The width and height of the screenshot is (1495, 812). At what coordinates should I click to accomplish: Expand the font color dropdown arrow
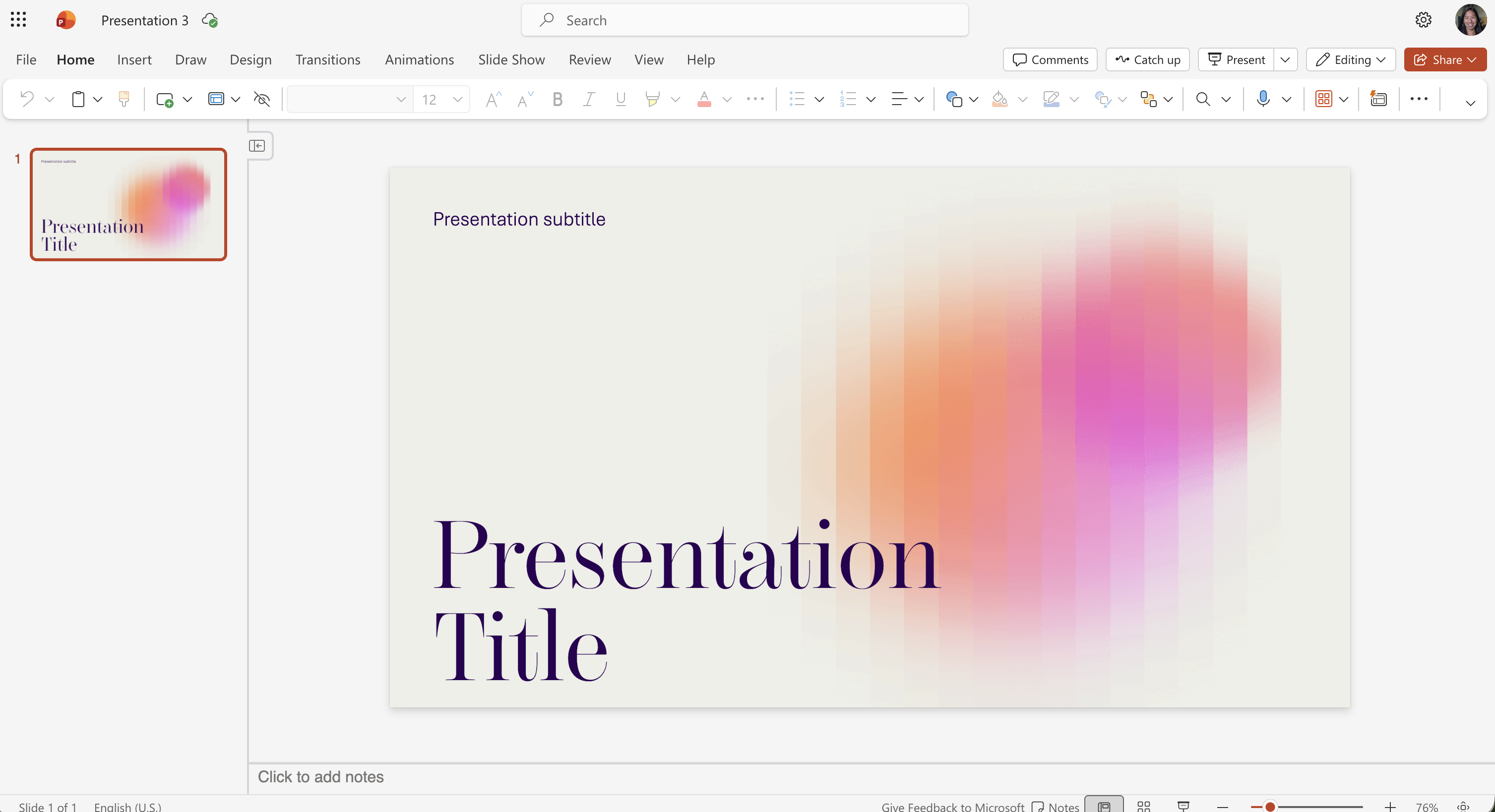(727, 100)
